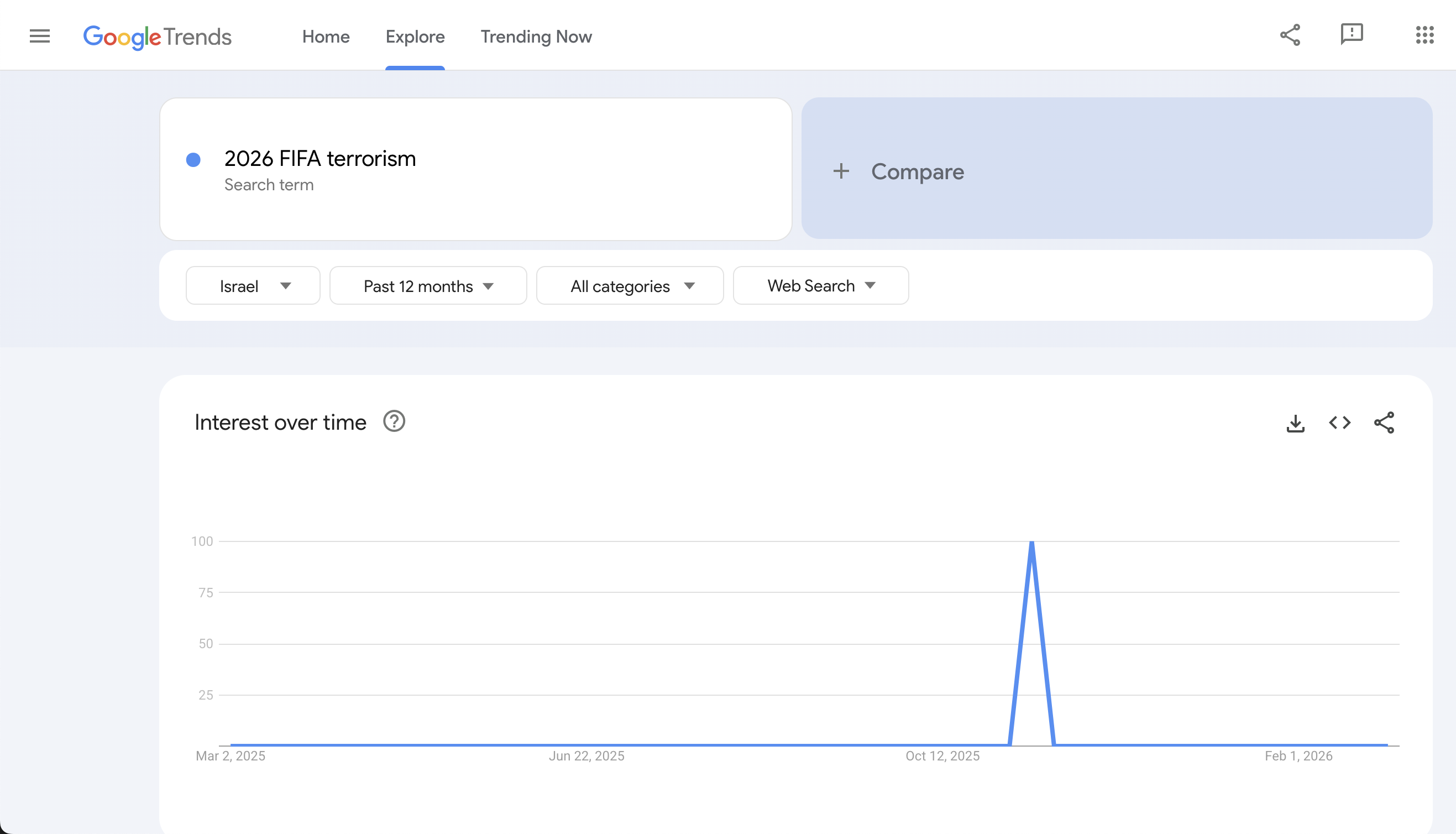Select the Explore tab
This screenshot has height=834, width=1456.
click(415, 37)
